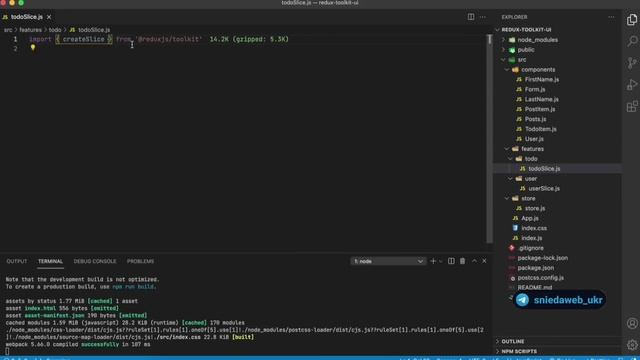Collapse the todo folder
The image size is (640, 360).
[558, 159]
